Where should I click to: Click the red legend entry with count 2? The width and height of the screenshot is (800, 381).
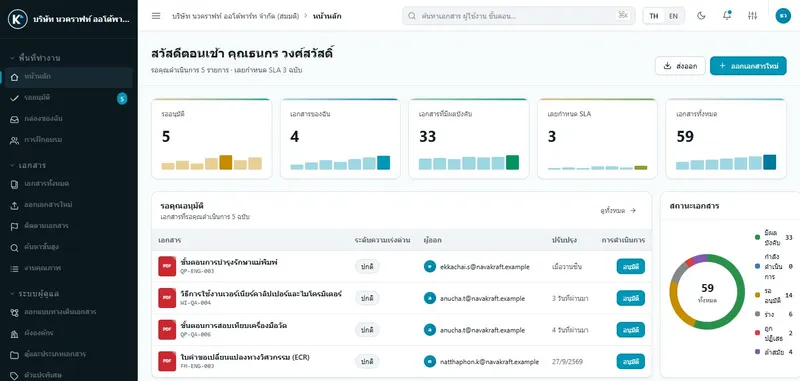click(x=773, y=333)
